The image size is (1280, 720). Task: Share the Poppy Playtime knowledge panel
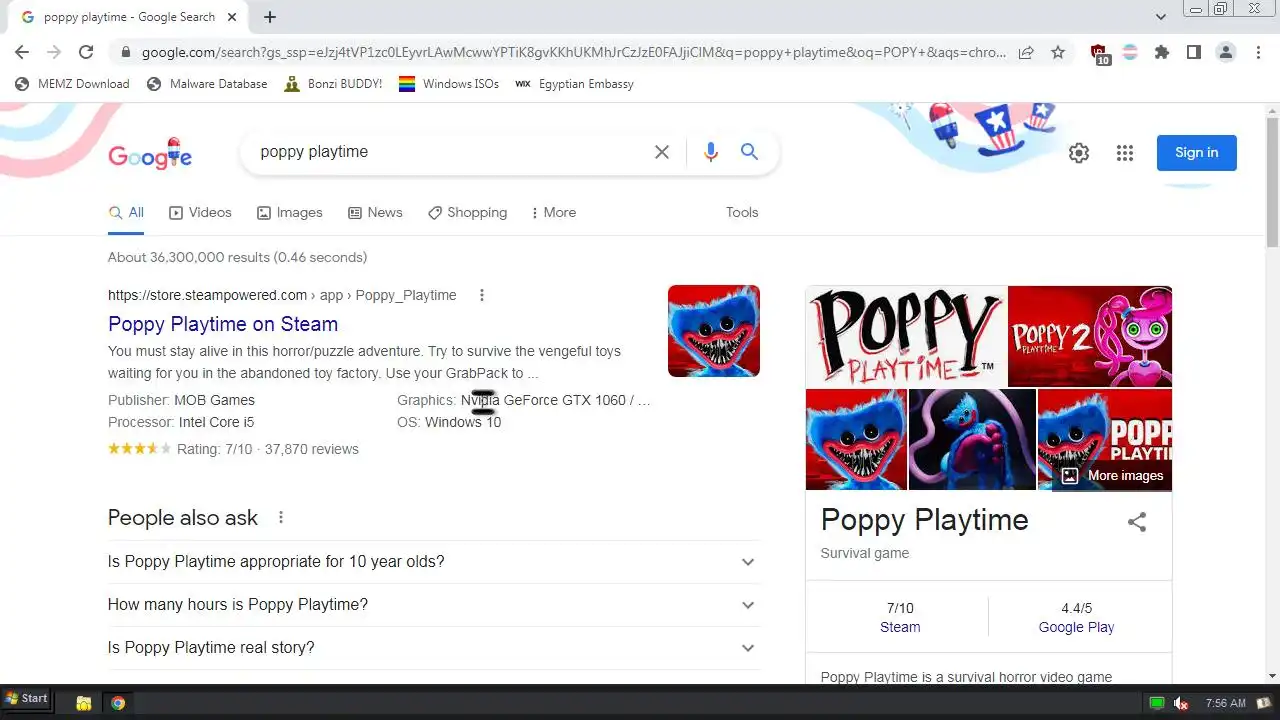coord(1137,521)
